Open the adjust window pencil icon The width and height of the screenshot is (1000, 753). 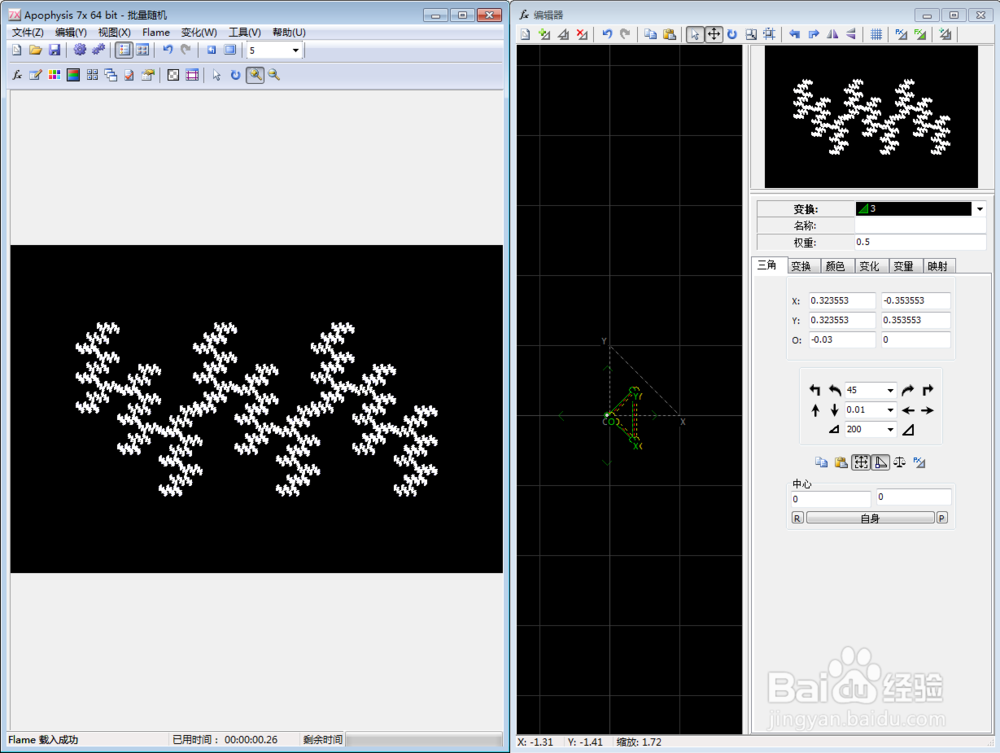coord(36,75)
